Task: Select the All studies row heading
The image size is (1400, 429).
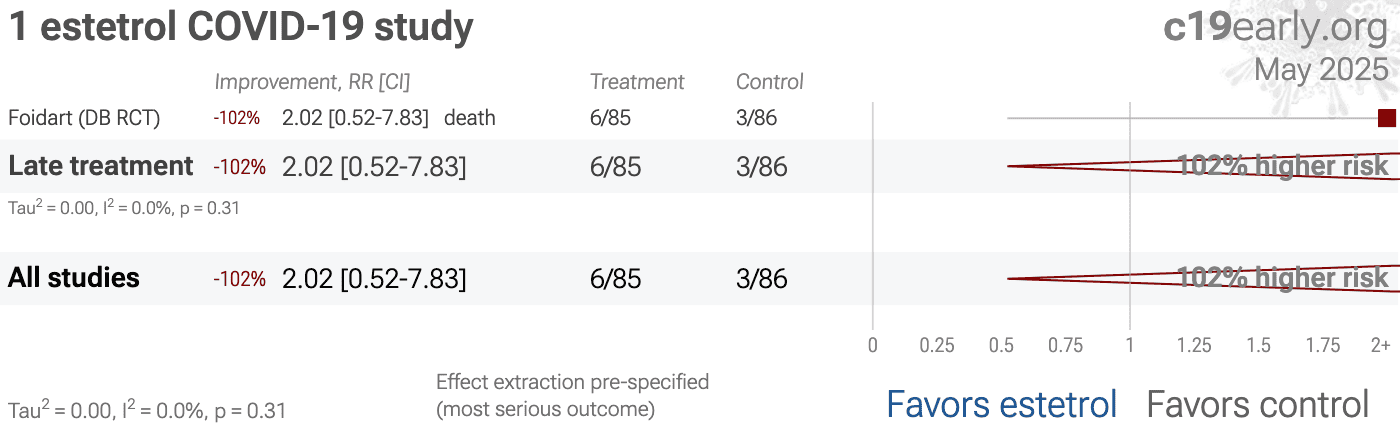Action: click(74, 278)
